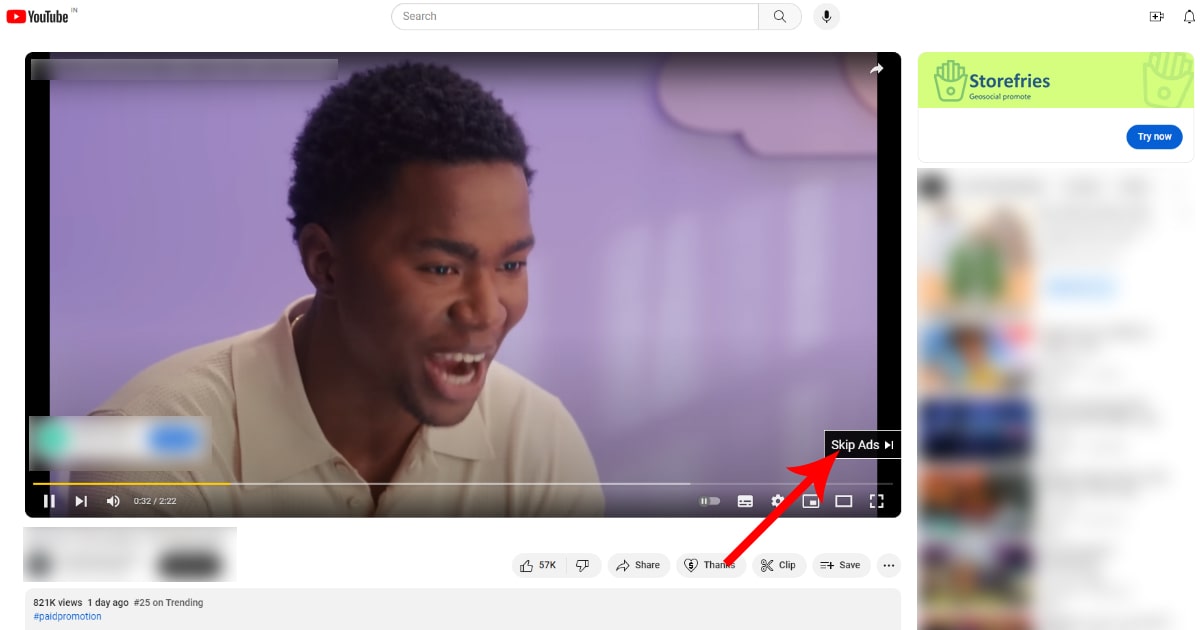
Task: Pause the video playback
Action: click(x=49, y=501)
